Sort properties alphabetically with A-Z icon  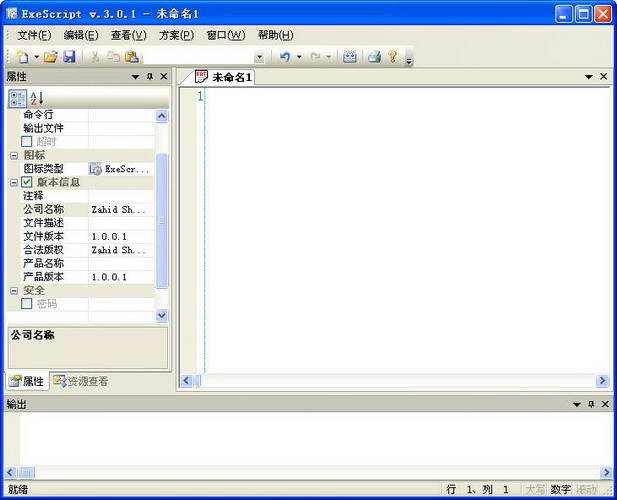(x=37, y=99)
